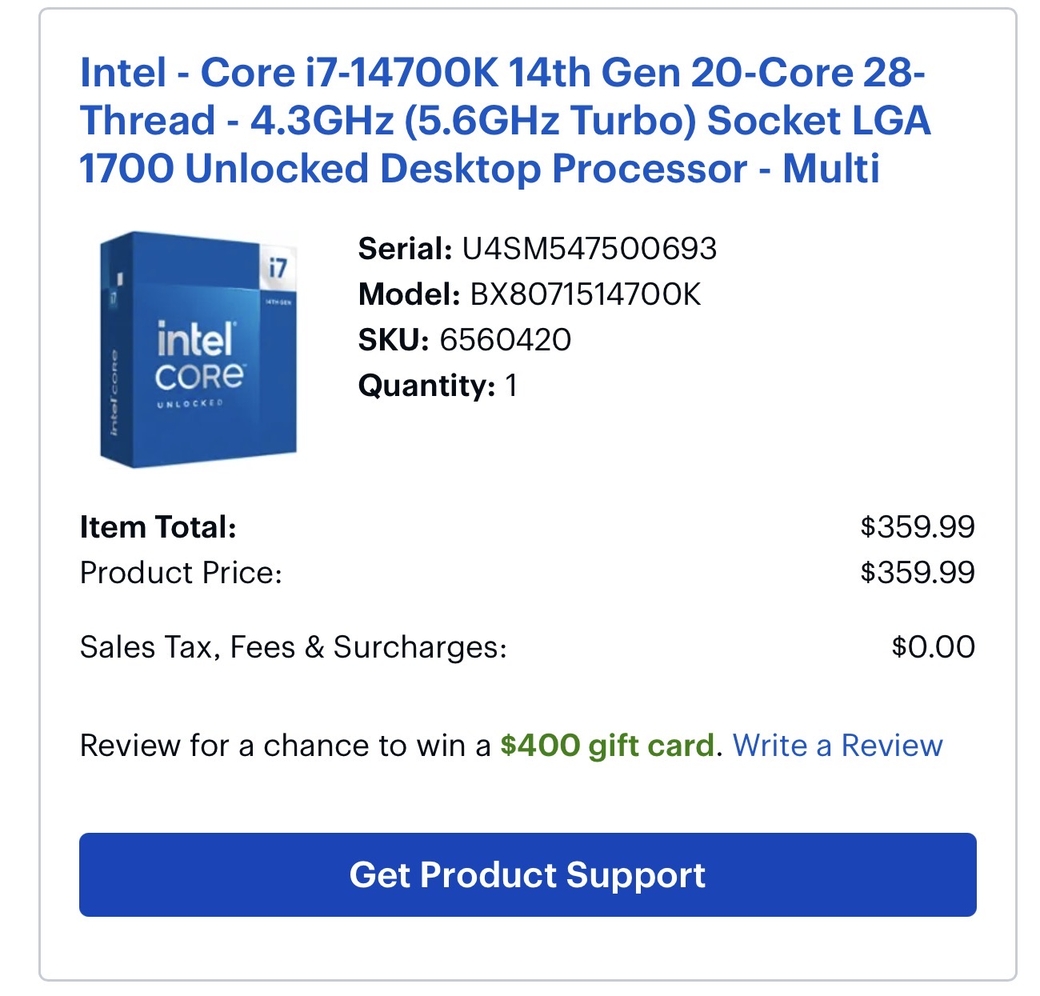Click the Serial label
This screenshot has width=1040, height=996.
coord(405,249)
